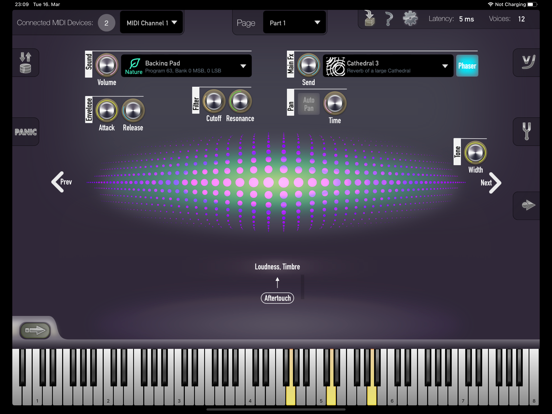Click the Cutoff knob
Screen dimensions: 552x414
pos(214,101)
